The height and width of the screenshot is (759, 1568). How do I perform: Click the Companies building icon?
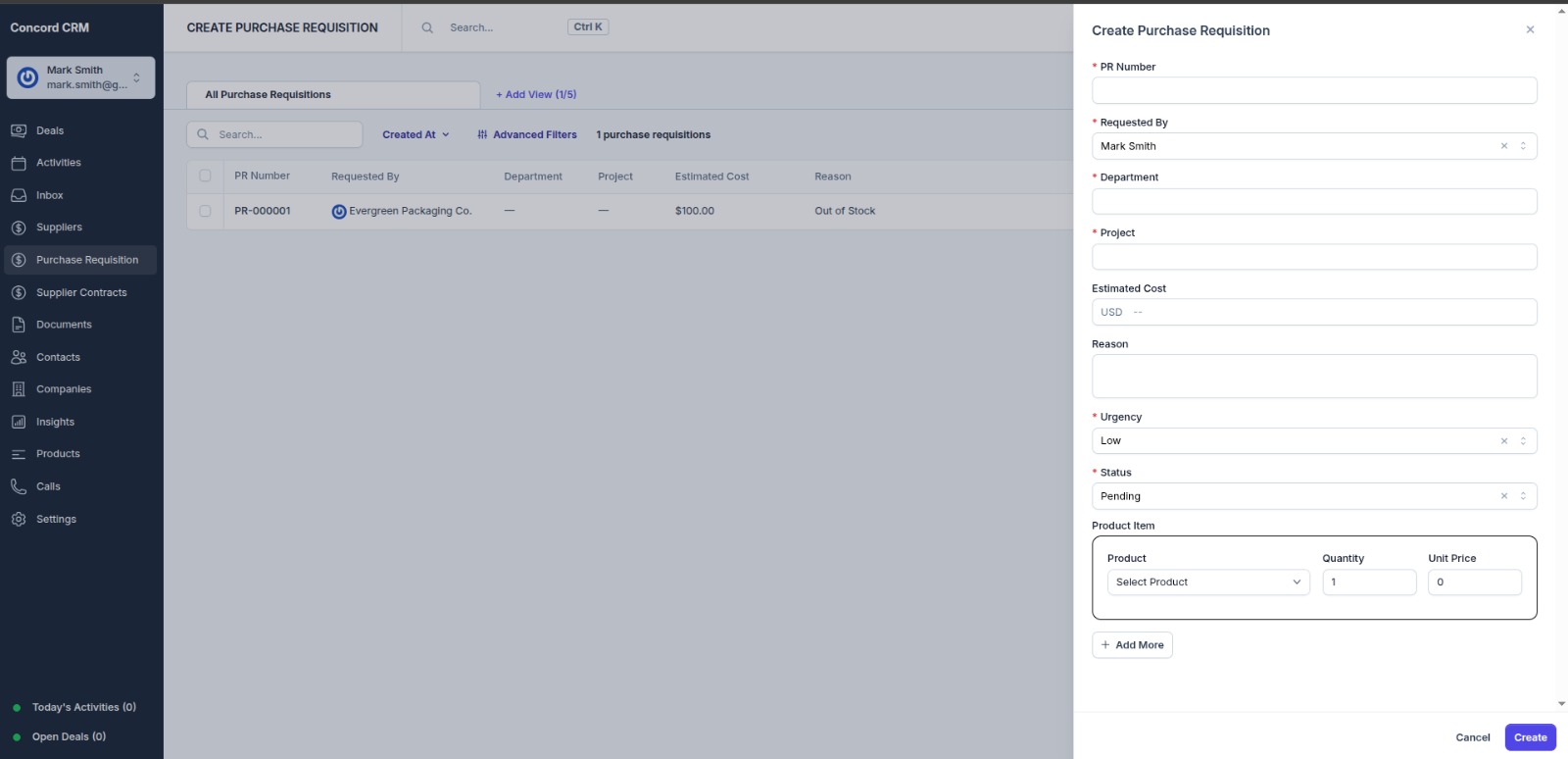pos(19,389)
